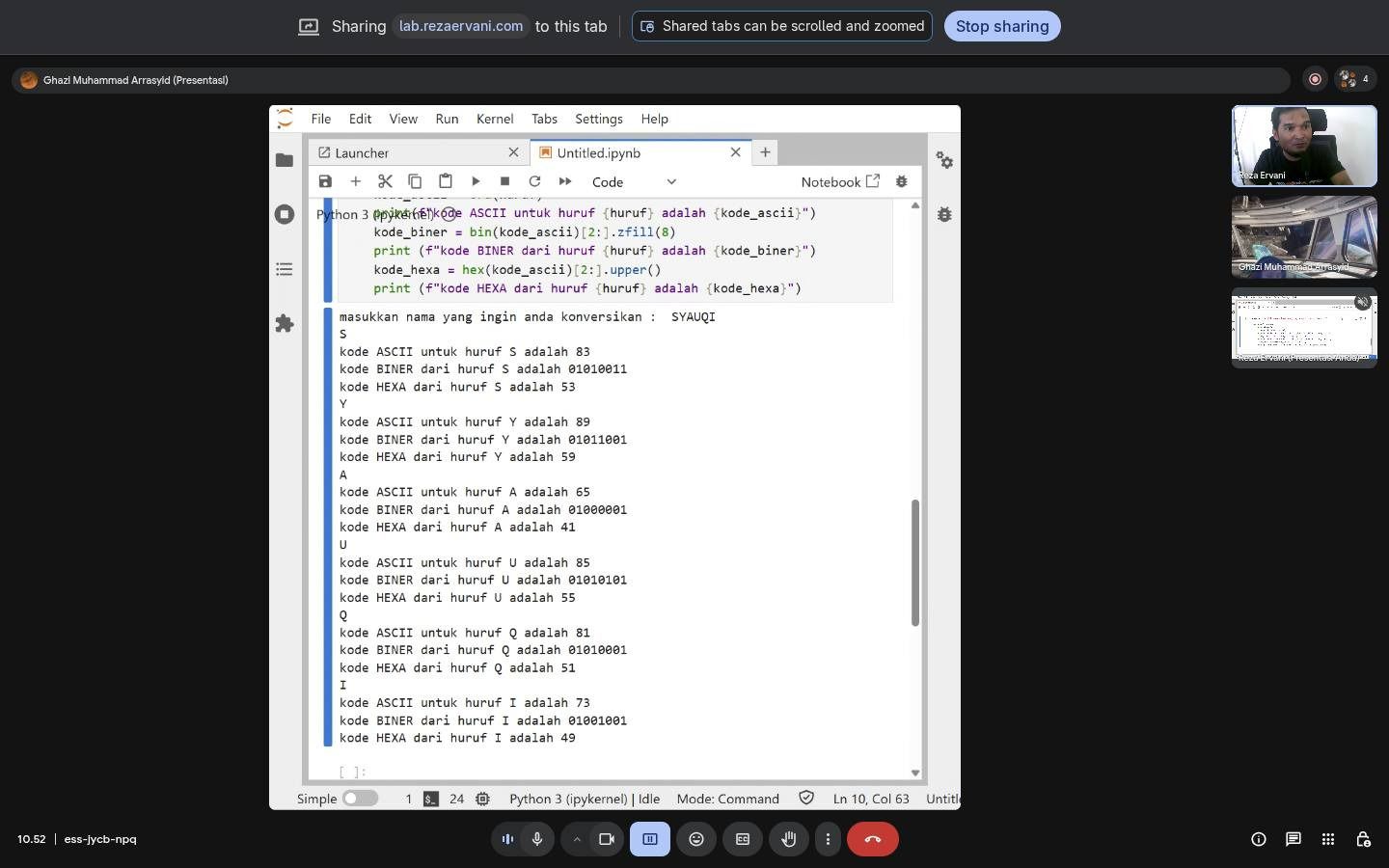Leave the call with red hang-up button

[x=873, y=839]
